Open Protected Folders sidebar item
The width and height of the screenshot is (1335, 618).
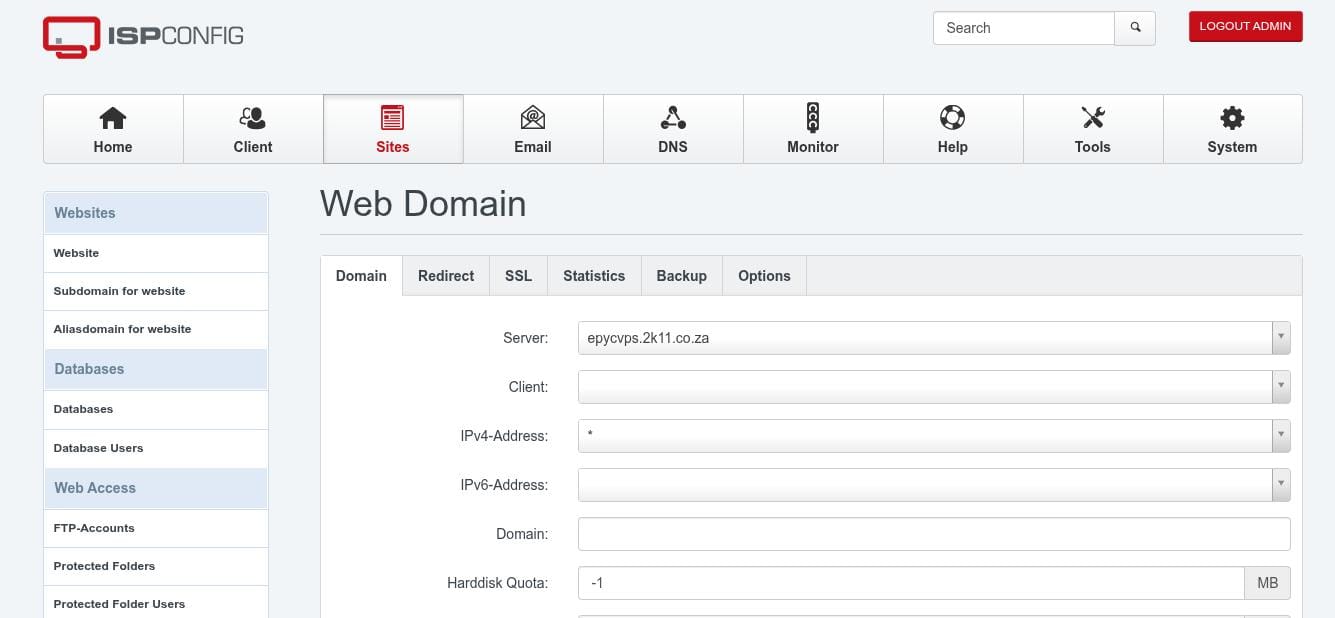point(156,566)
